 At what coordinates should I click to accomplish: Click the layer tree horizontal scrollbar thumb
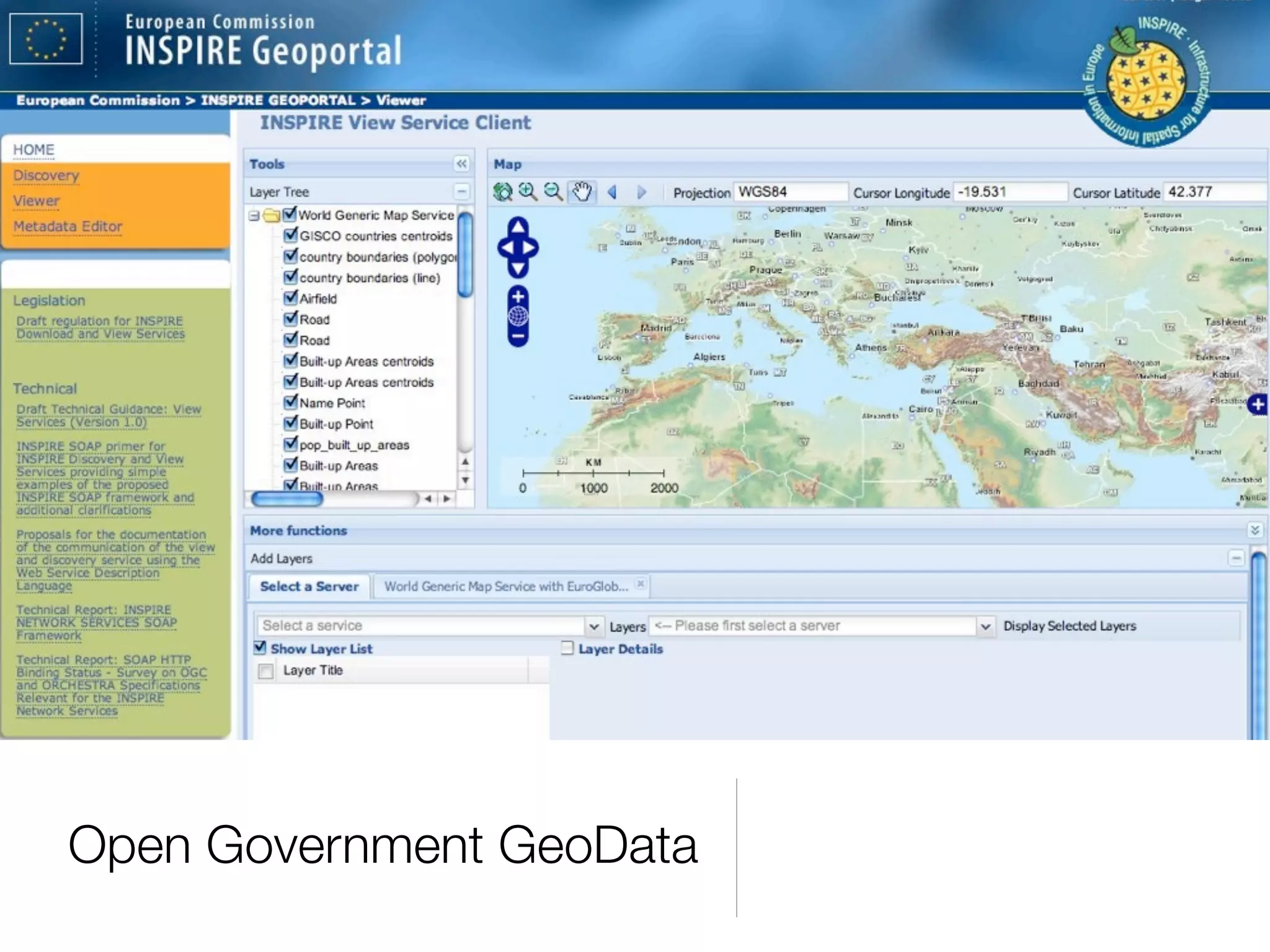tap(286, 499)
